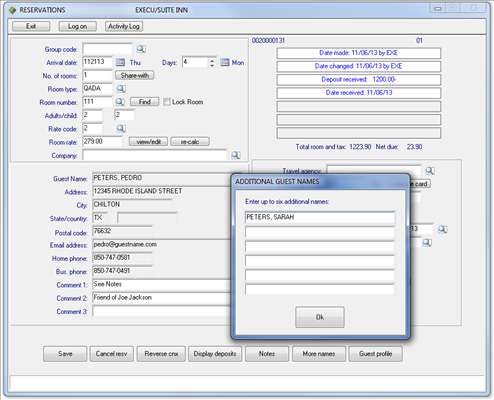The width and height of the screenshot is (494, 400).
Task: Click the Find room button
Action: (x=144, y=102)
